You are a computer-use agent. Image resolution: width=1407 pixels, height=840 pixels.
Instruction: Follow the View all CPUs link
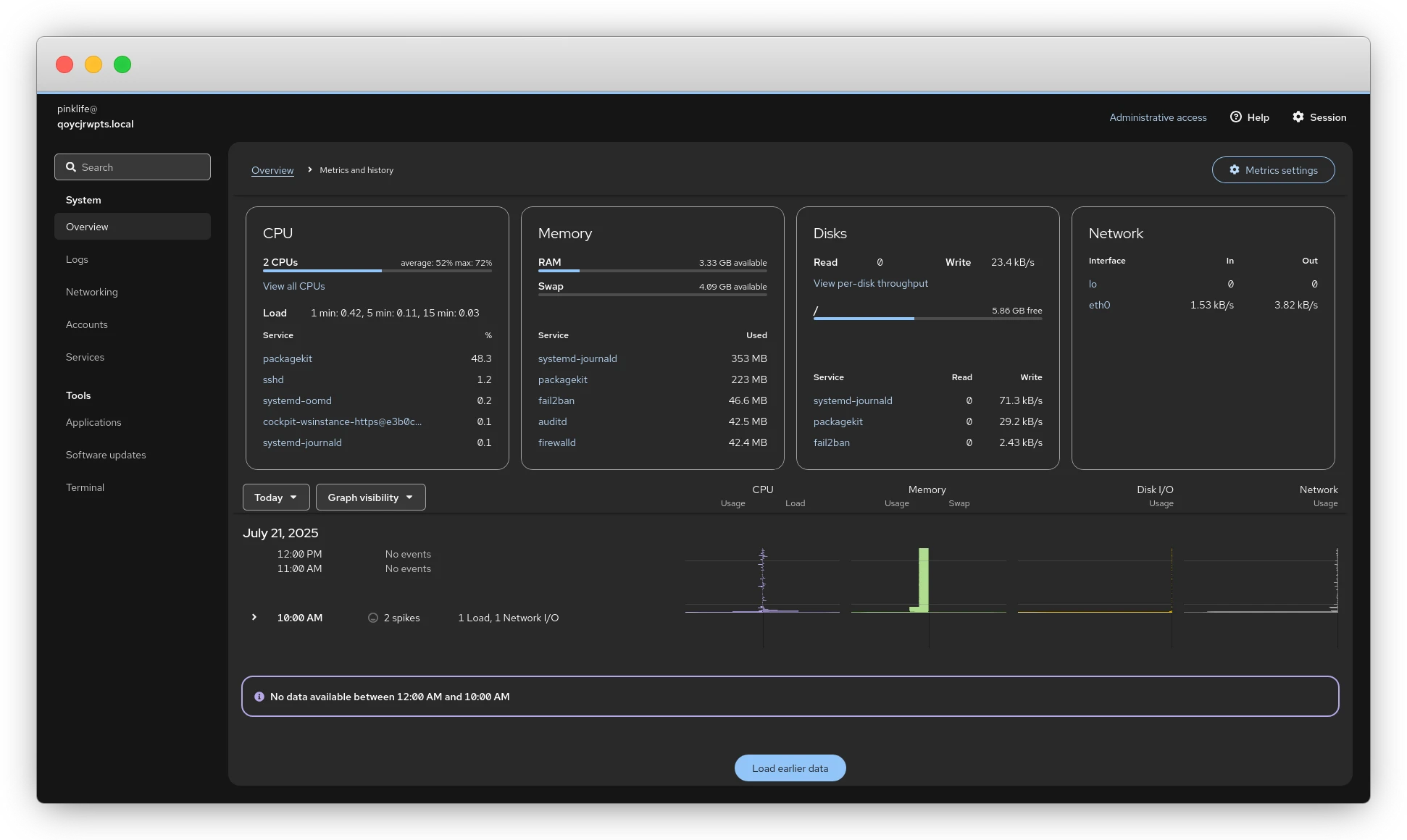pyautogui.click(x=293, y=286)
